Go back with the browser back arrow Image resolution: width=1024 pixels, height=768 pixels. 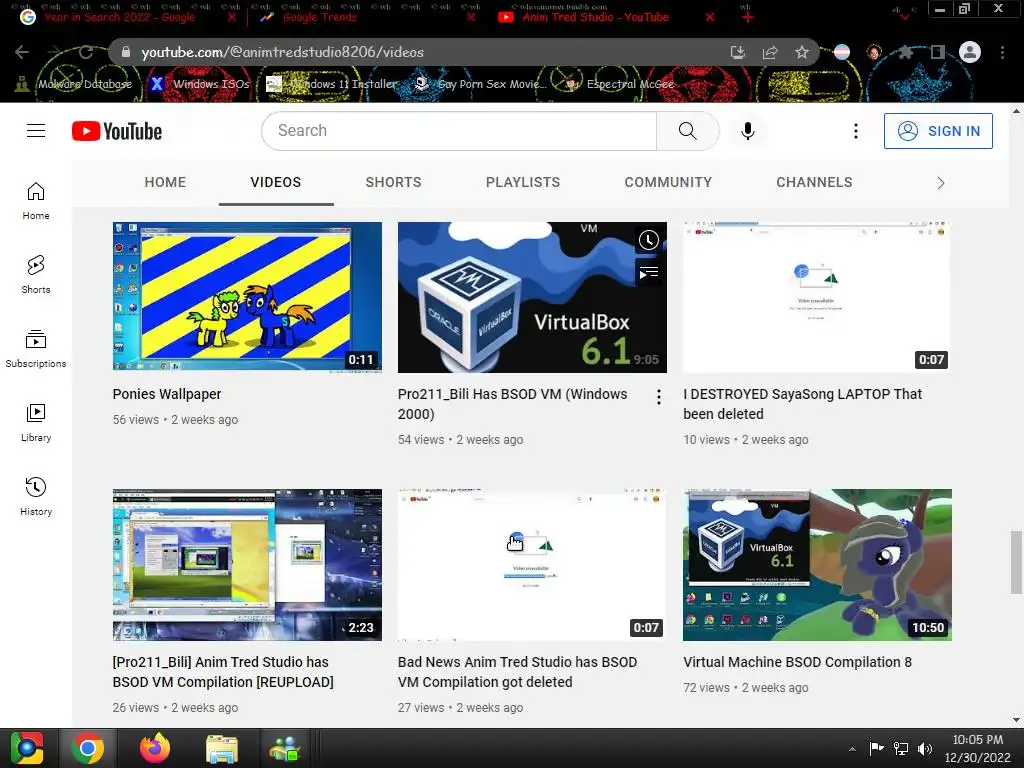(x=22, y=52)
